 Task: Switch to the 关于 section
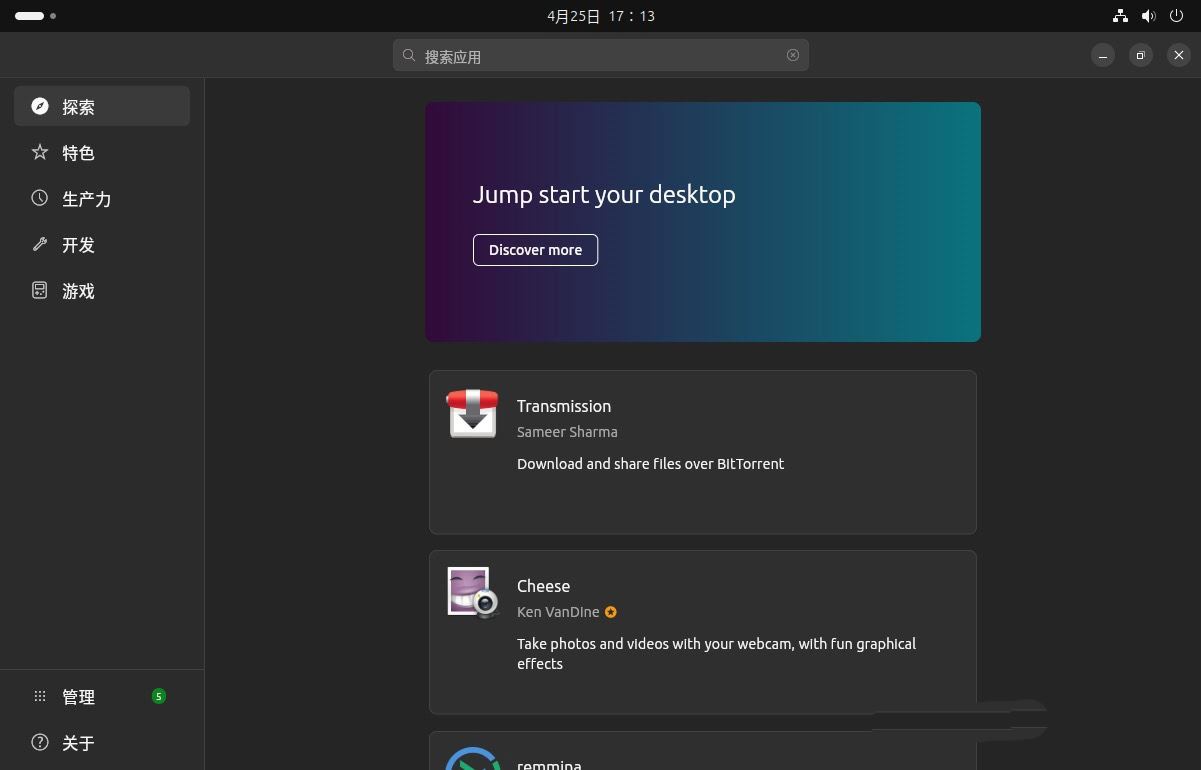point(78,743)
